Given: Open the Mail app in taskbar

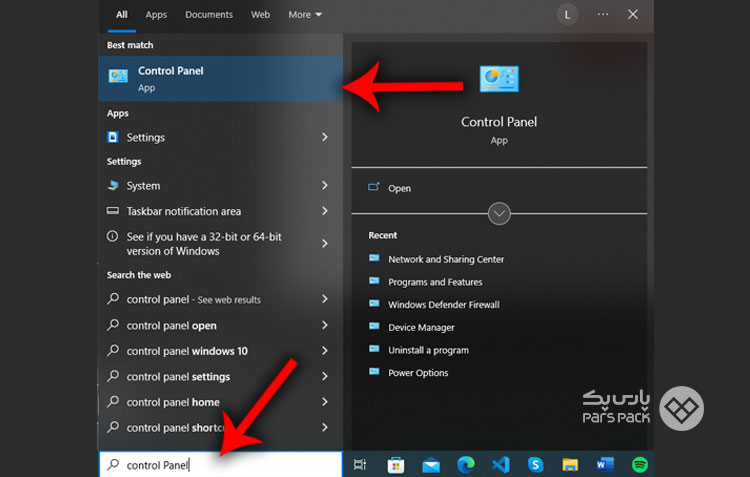Looking at the screenshot, I should coord(431,465).
